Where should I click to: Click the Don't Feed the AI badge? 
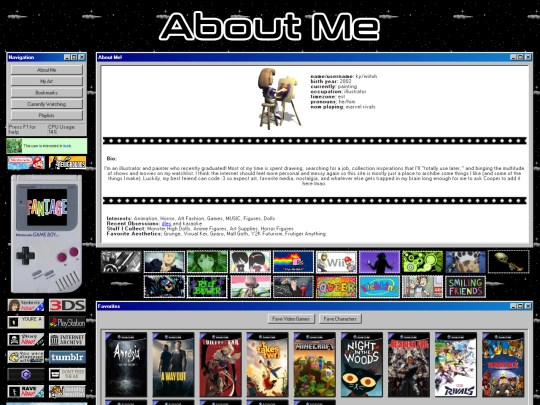pos(67,374)
